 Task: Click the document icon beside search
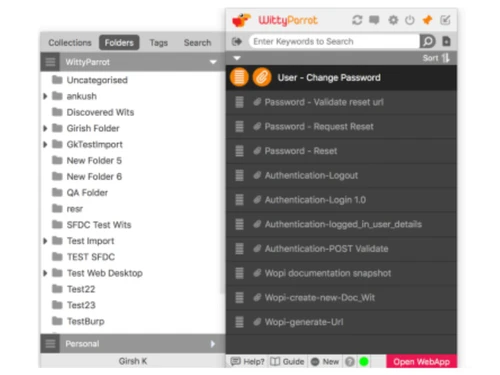(x=446, y=41)
